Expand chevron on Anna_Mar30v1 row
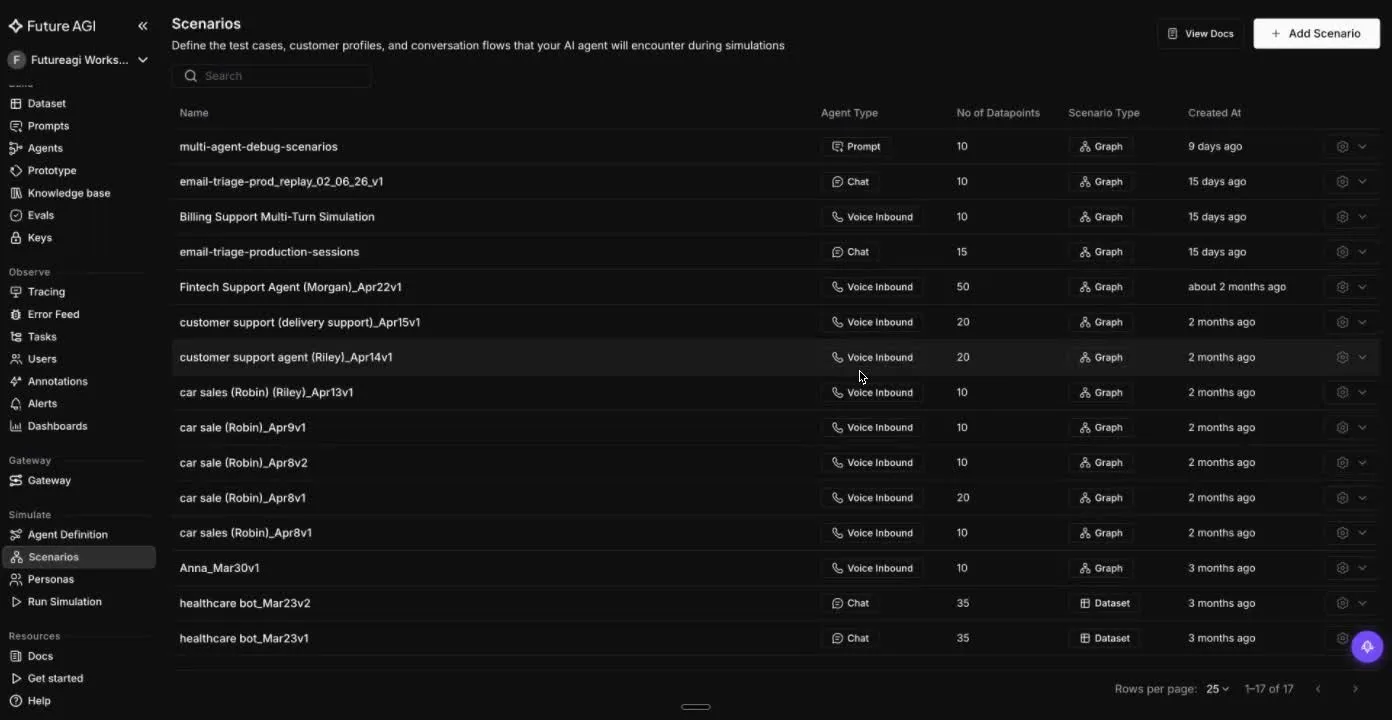 (1362, 568)
